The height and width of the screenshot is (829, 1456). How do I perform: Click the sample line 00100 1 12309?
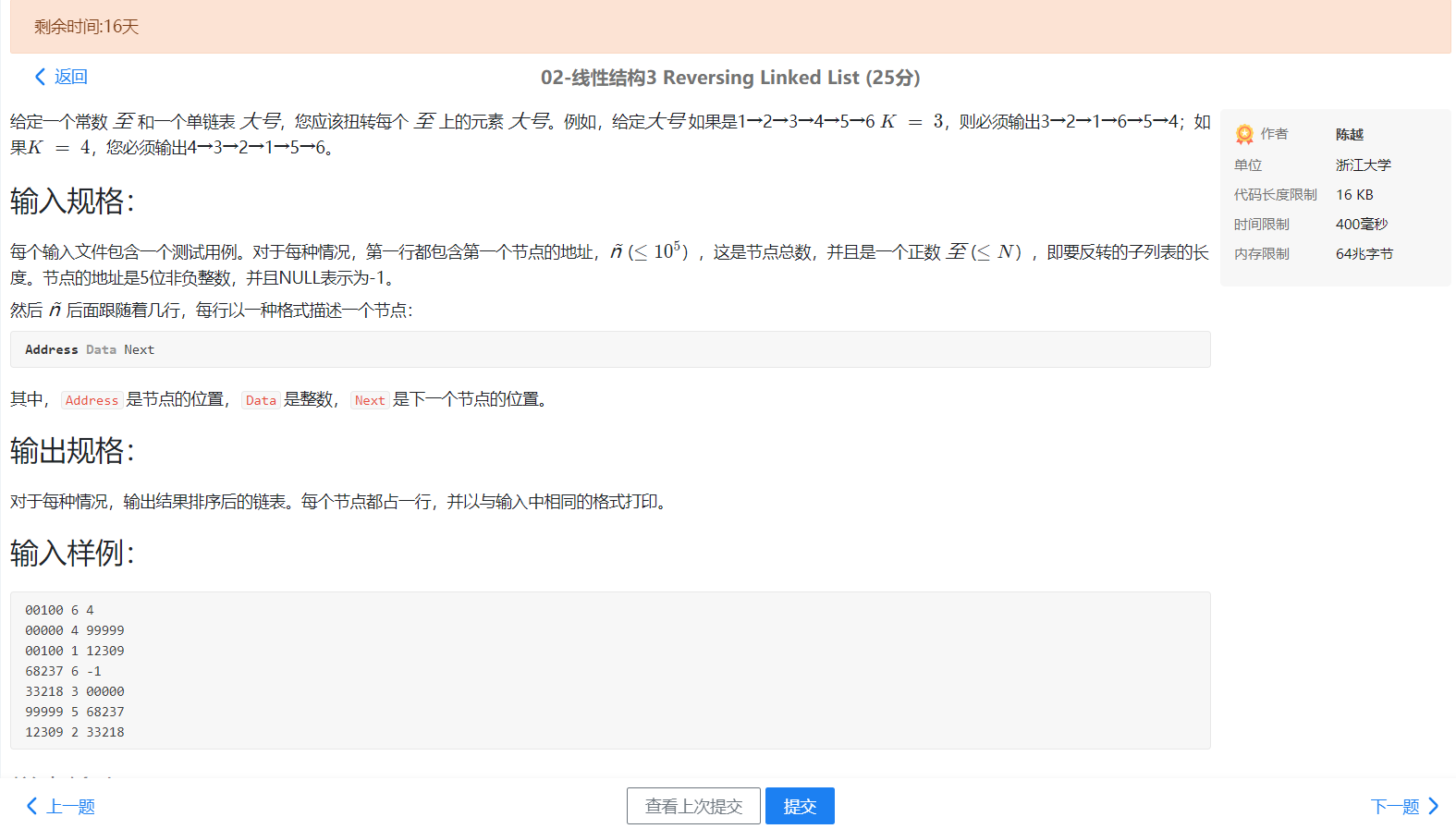75,651
